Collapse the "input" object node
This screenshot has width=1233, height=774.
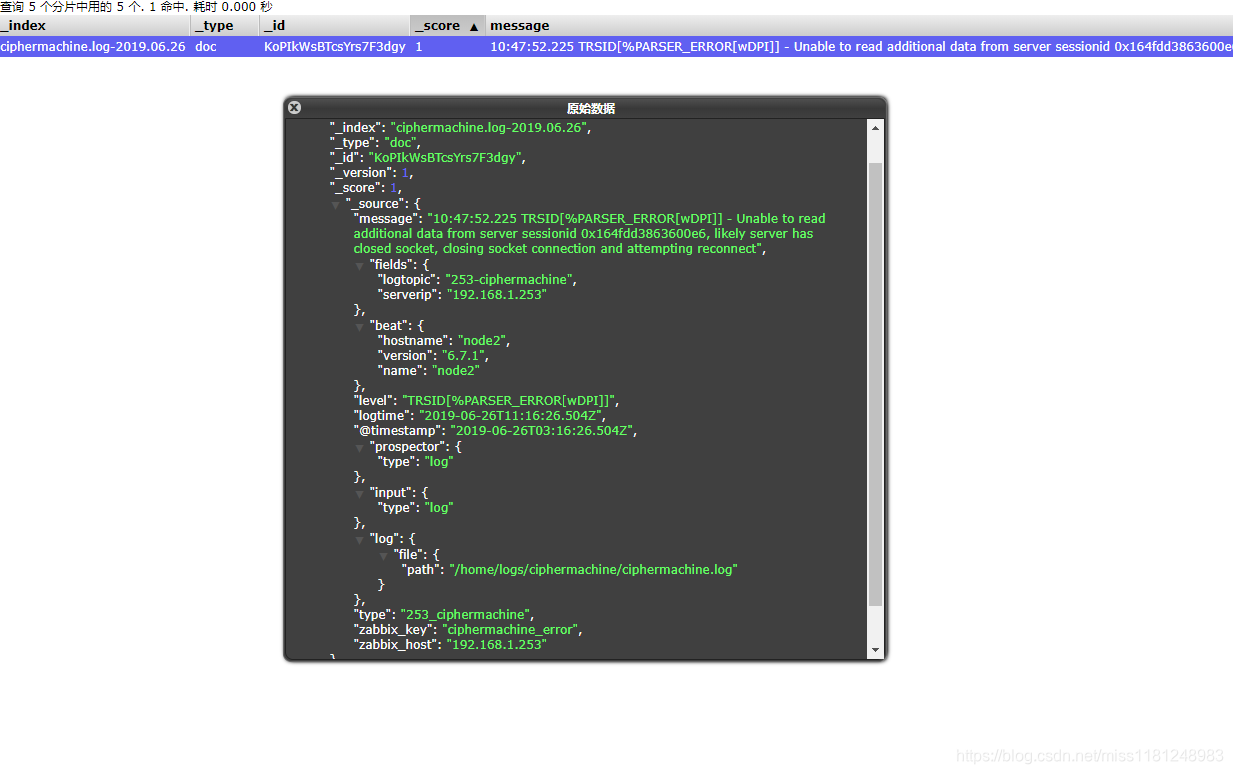[360, 493]
